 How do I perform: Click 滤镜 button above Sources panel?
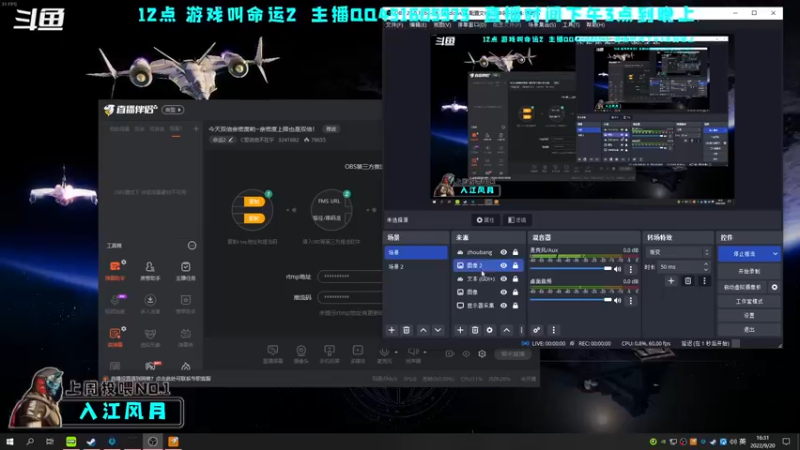coord(517,220)
